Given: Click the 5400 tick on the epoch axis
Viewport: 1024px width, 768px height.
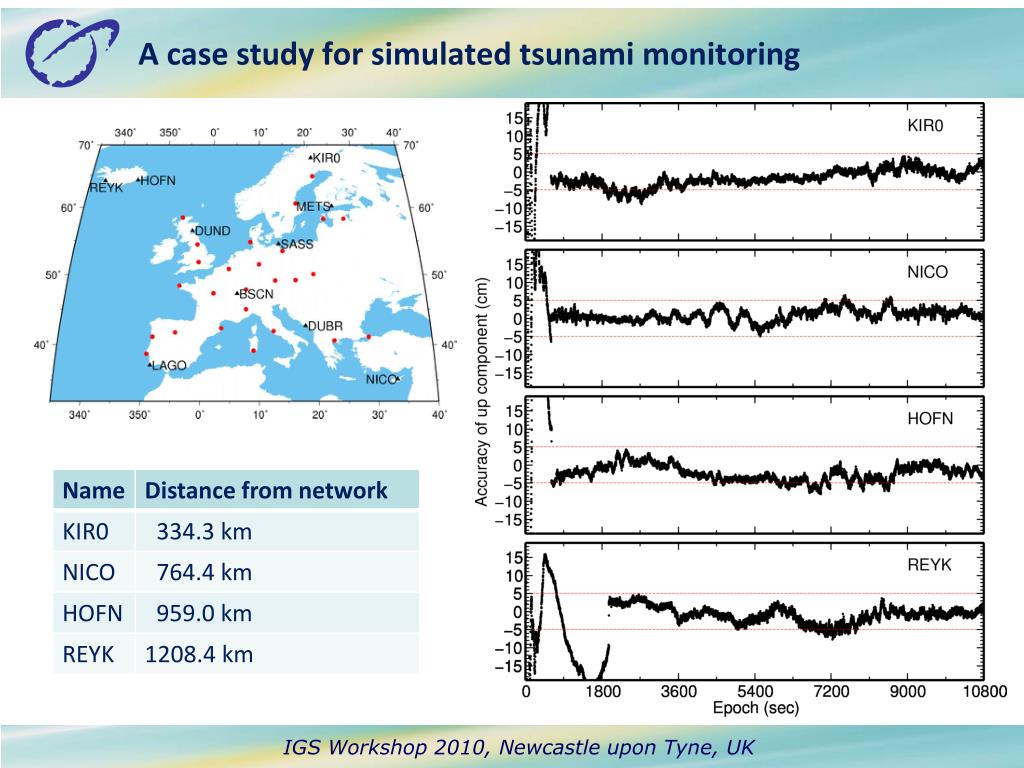Looking at the screenshot, I should tap(756, 692).
